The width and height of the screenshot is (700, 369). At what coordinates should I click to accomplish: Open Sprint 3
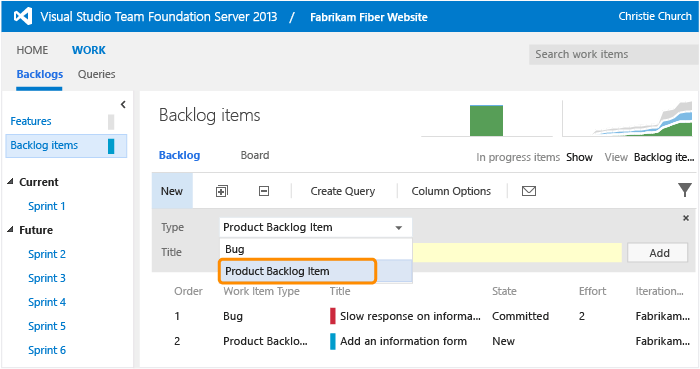[47, 278]
